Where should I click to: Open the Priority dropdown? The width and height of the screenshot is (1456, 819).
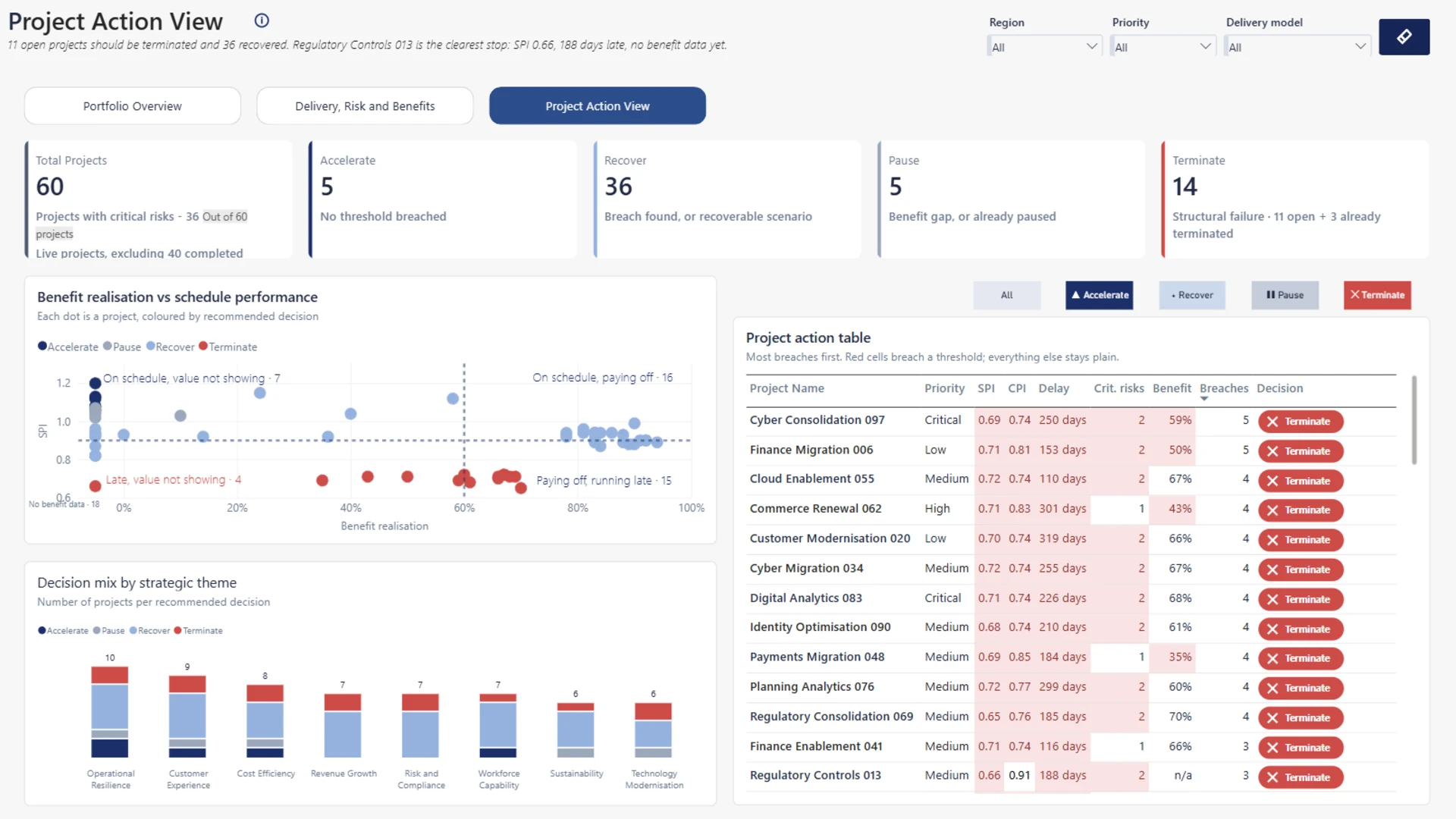(1163, 46)
